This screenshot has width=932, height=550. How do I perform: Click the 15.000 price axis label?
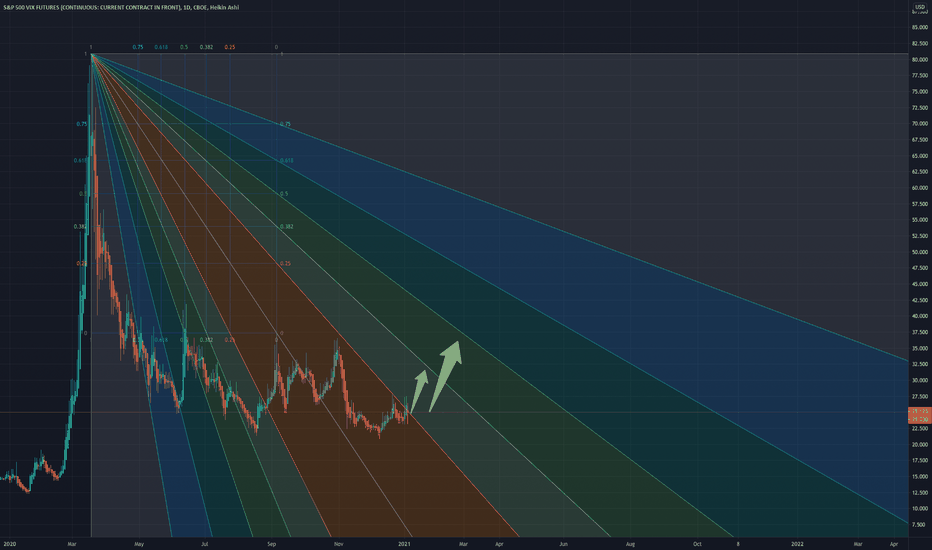point(920,477)
